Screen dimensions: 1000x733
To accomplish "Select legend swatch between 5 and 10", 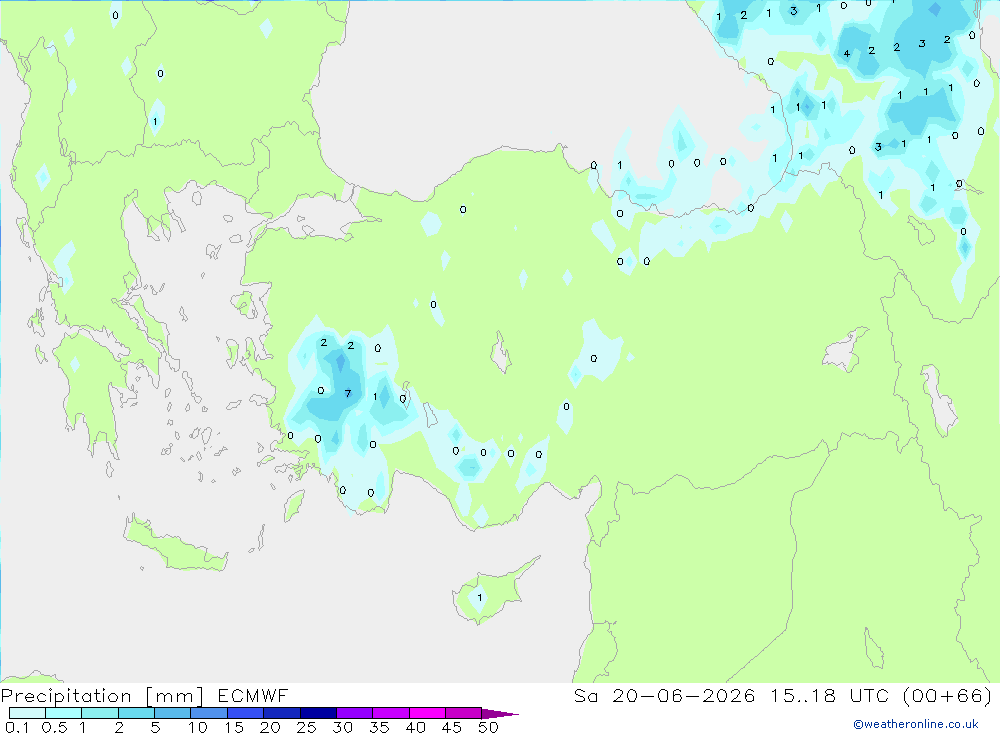I will point(173,713).
